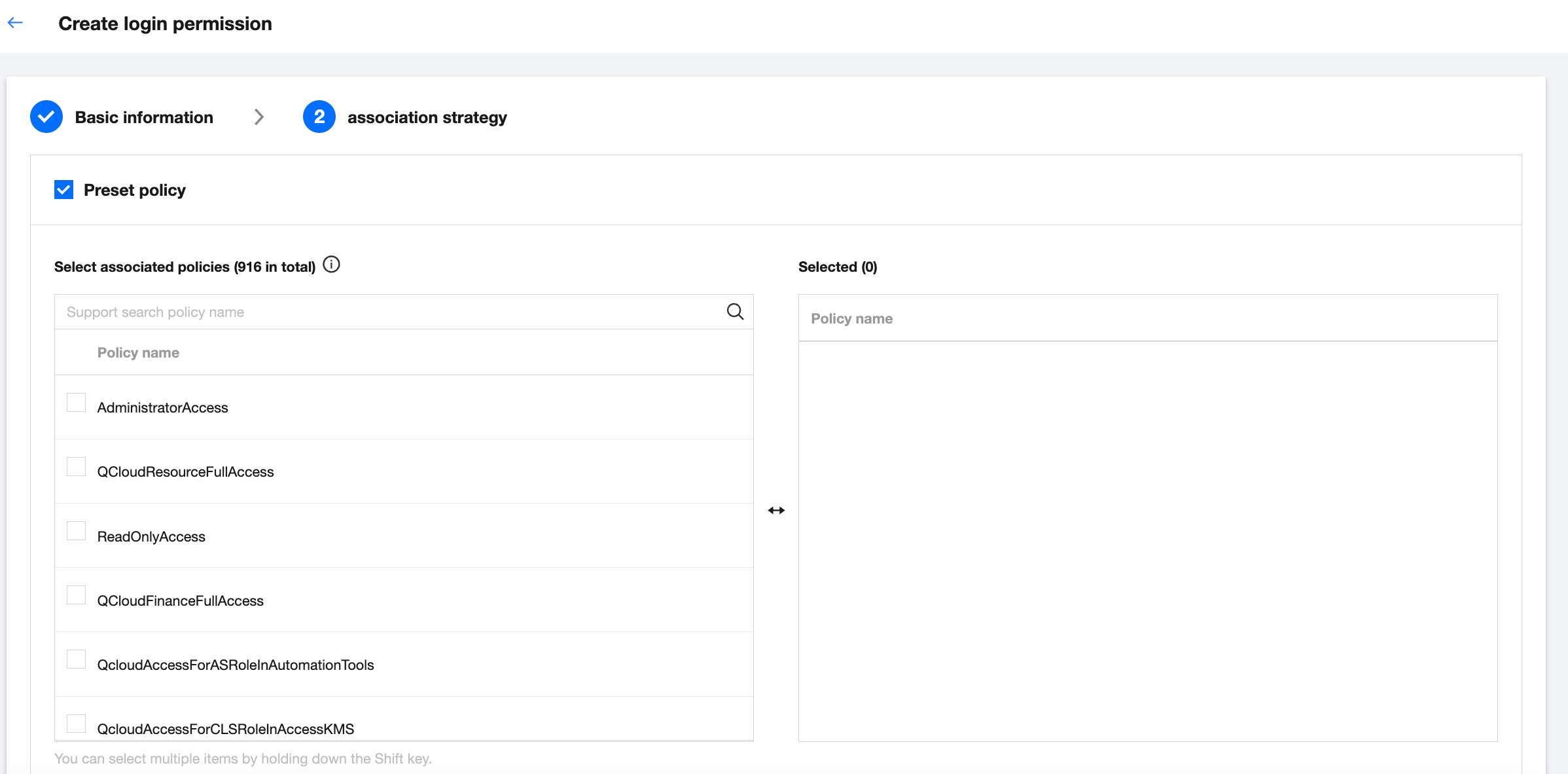Screen dimensions: 1568x774
Task: Check the QcloudAccessForCLSRoleInAccessKMS checkbox
Action: coord(77,724)
